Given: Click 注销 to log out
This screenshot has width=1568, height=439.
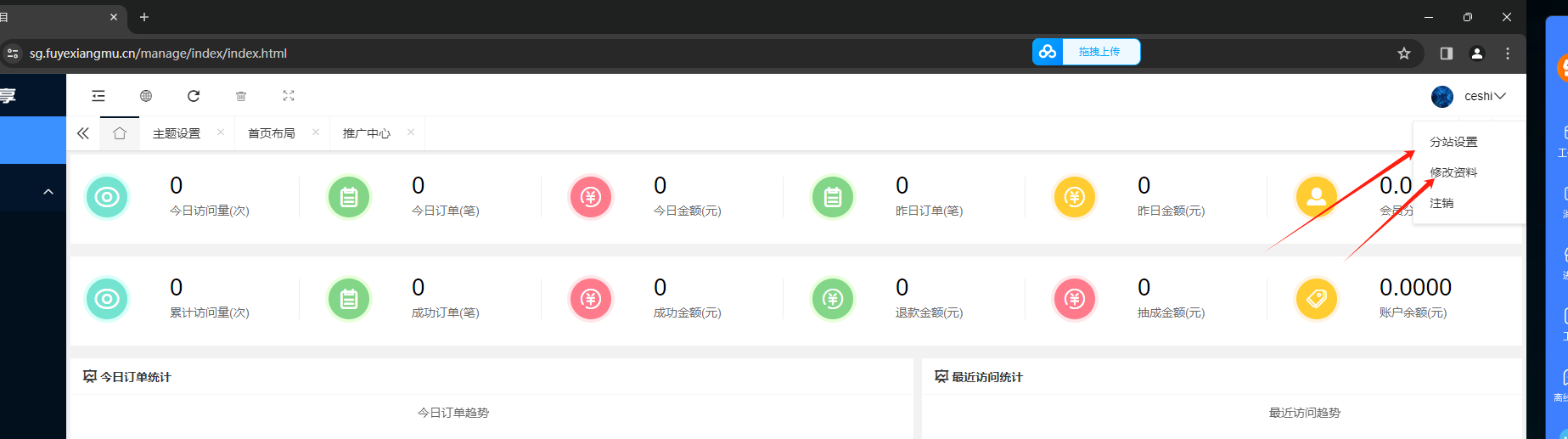Looking at the screenshot, I should [1442, 203].
